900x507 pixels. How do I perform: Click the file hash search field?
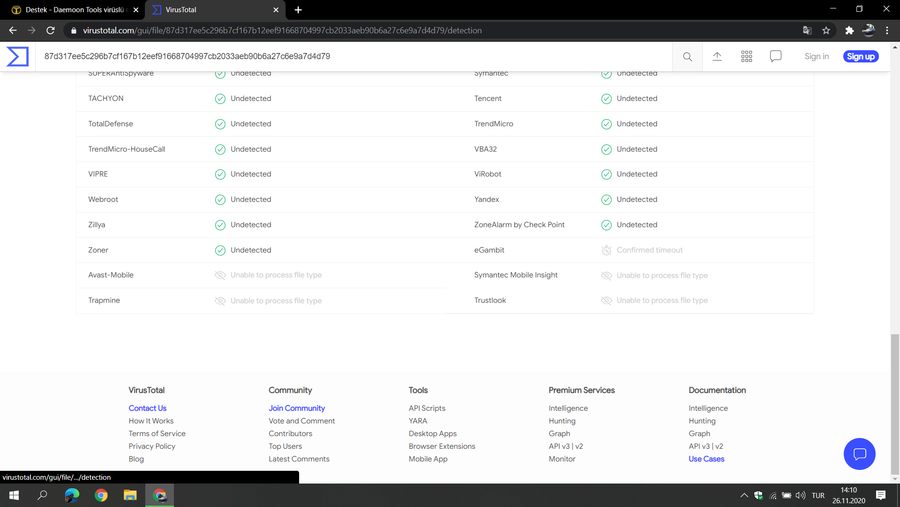point(354,56)
